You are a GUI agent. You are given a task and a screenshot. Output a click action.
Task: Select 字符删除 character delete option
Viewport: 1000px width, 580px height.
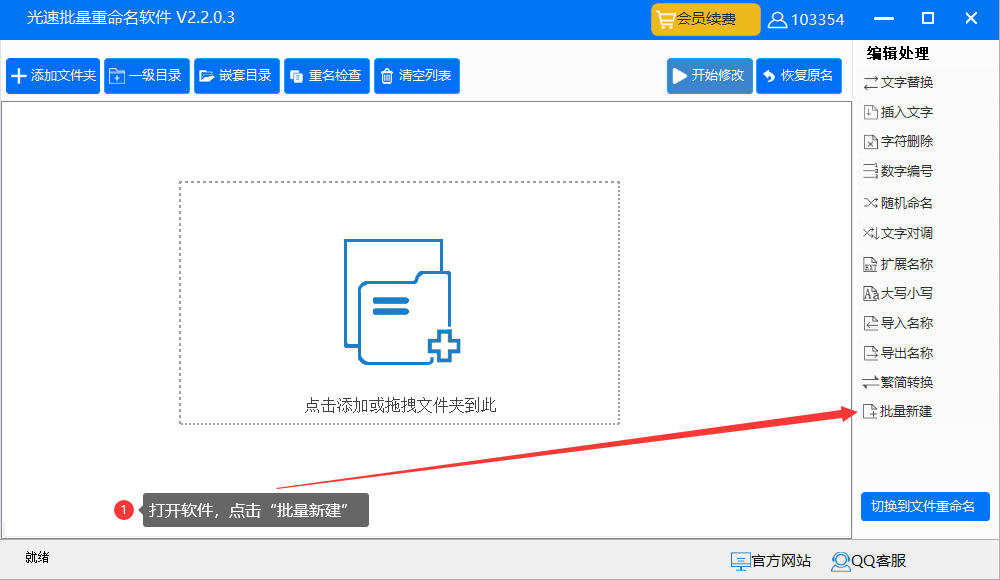pyautogui.click(x=898, y=142)
